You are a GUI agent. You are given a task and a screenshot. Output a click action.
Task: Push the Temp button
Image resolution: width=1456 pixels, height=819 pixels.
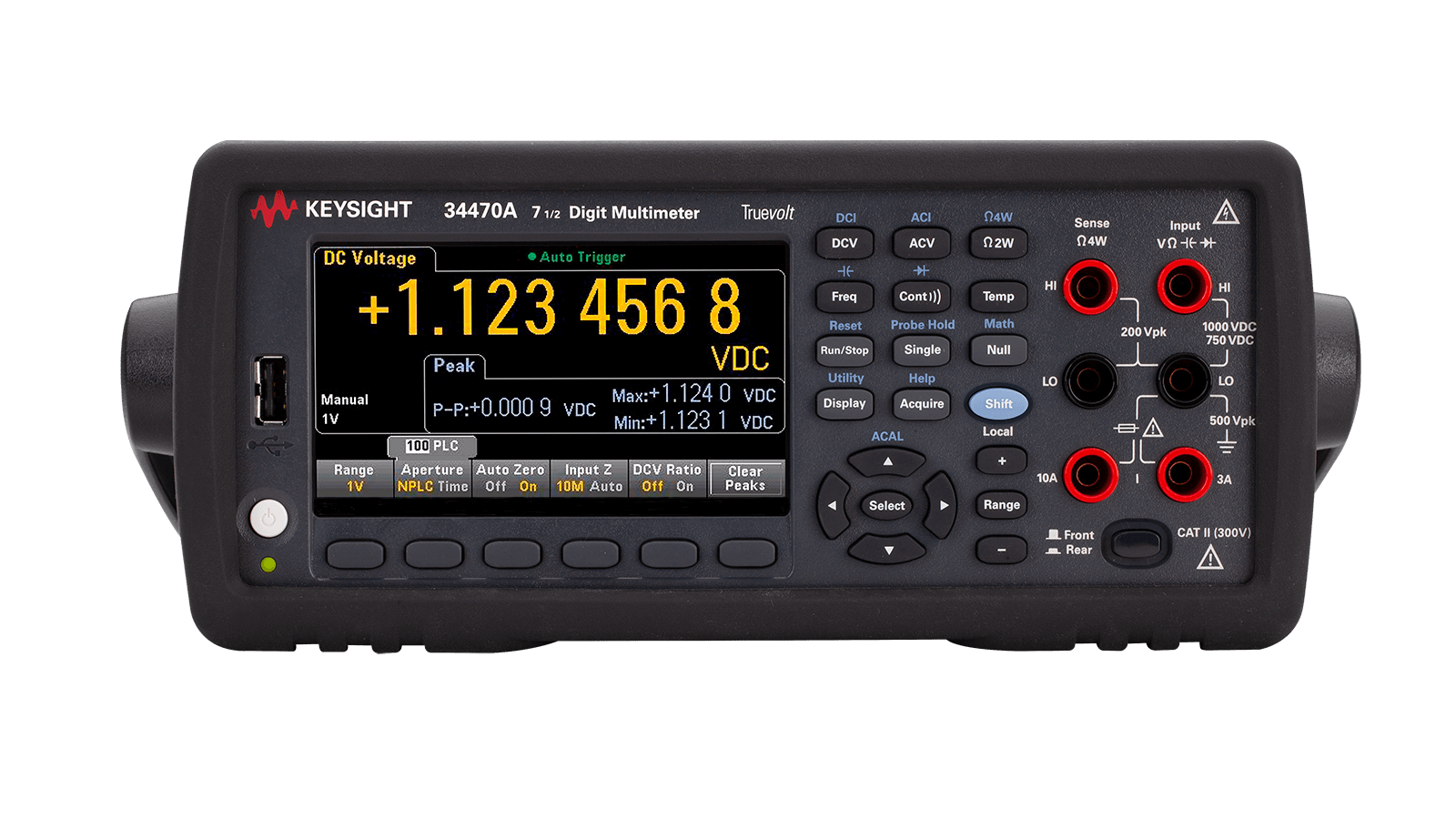pos(998,297)
